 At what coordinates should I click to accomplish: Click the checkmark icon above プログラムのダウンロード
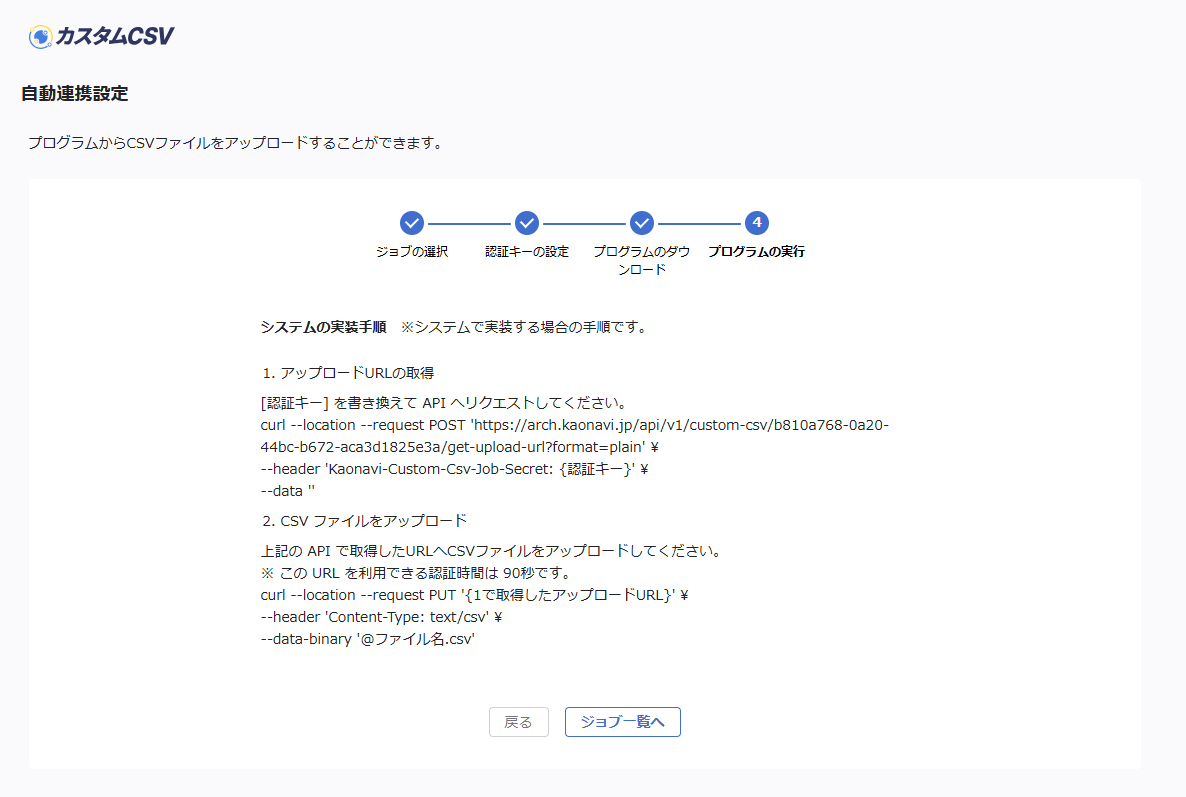click(x=641, y=223)
